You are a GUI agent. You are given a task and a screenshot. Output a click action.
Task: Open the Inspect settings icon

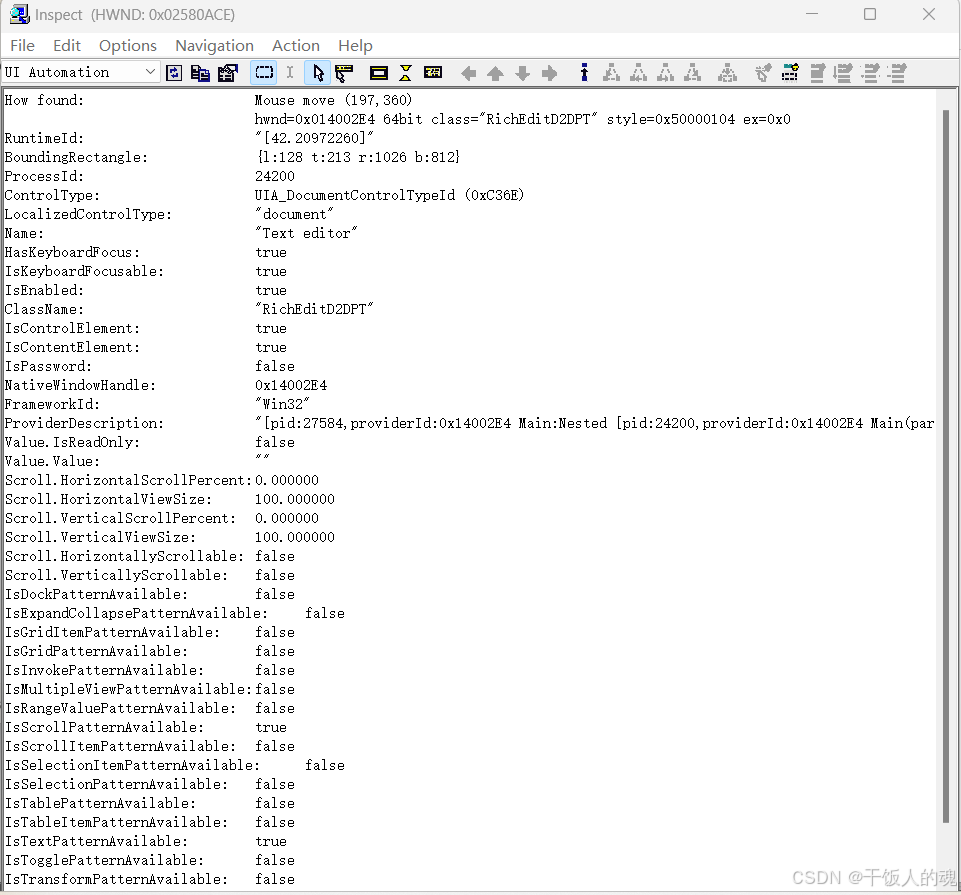point(228,72)
